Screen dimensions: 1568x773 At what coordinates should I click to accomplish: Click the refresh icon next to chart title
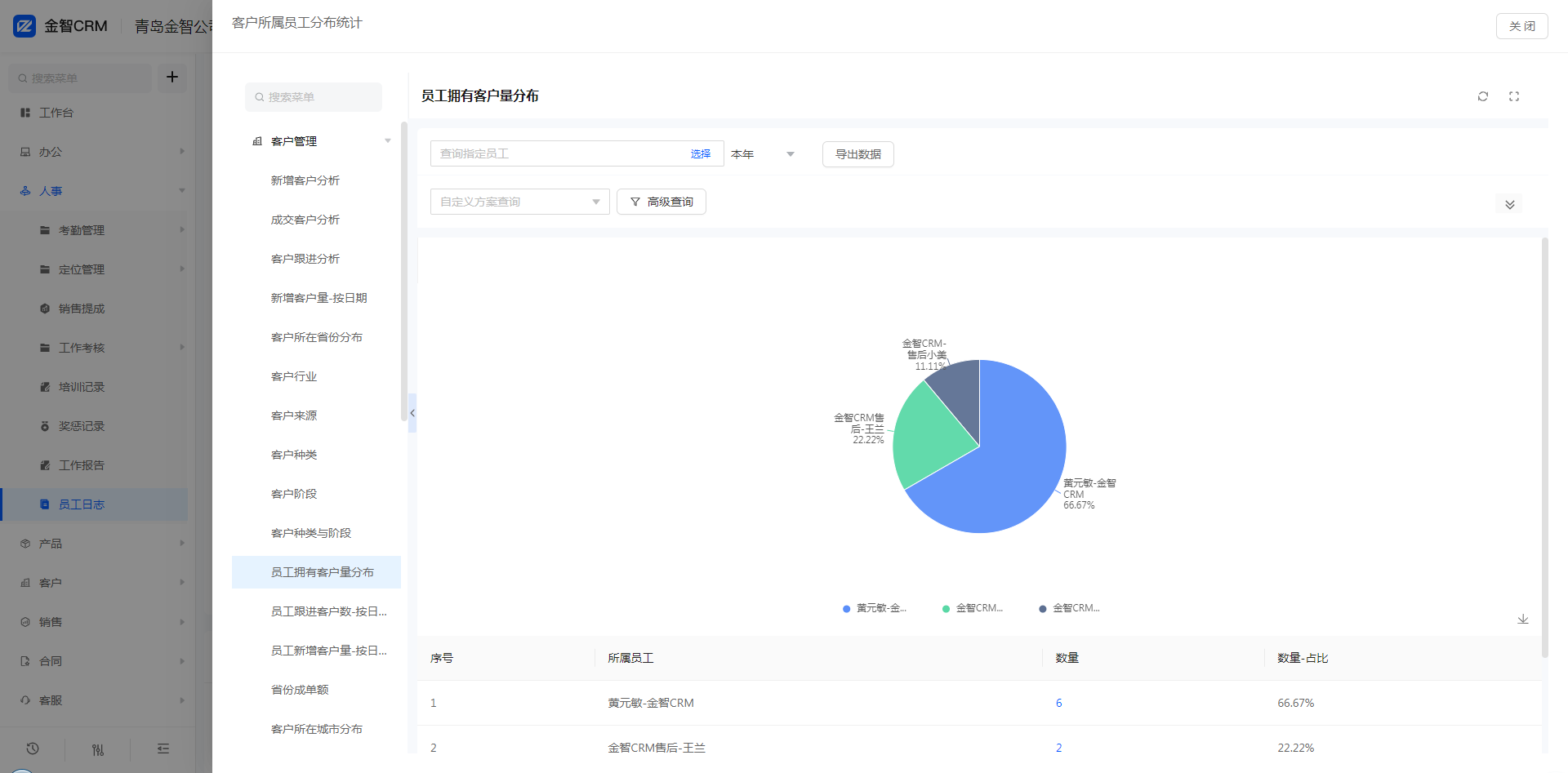click(1483, 96)
